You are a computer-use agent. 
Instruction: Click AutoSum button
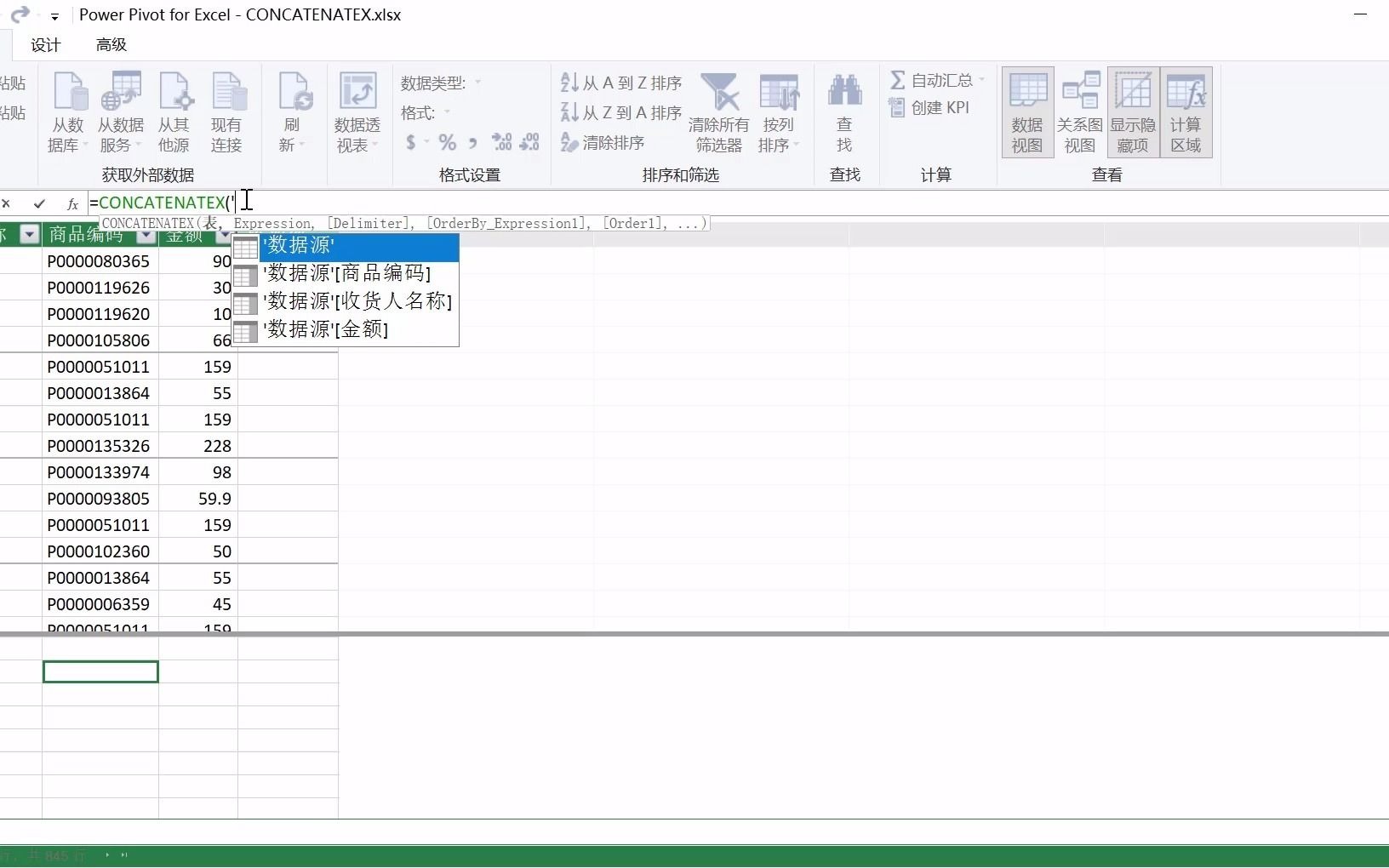point(931,80)
